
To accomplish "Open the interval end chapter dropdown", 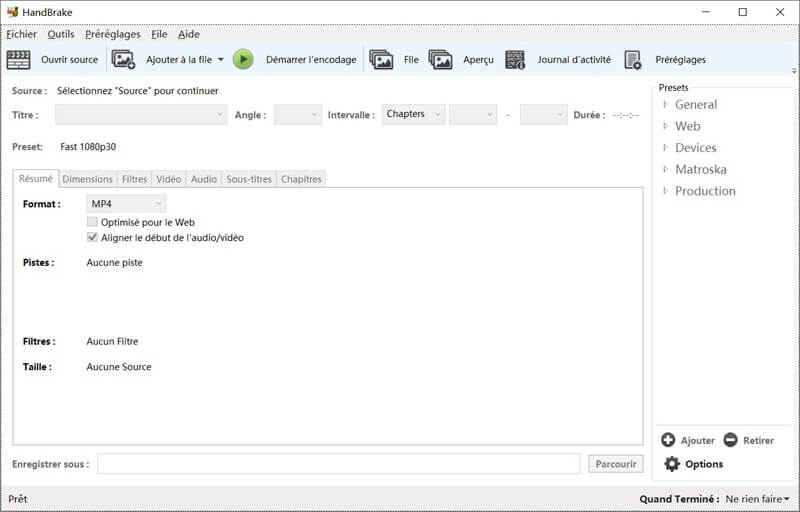I will [x=543, y=115].
